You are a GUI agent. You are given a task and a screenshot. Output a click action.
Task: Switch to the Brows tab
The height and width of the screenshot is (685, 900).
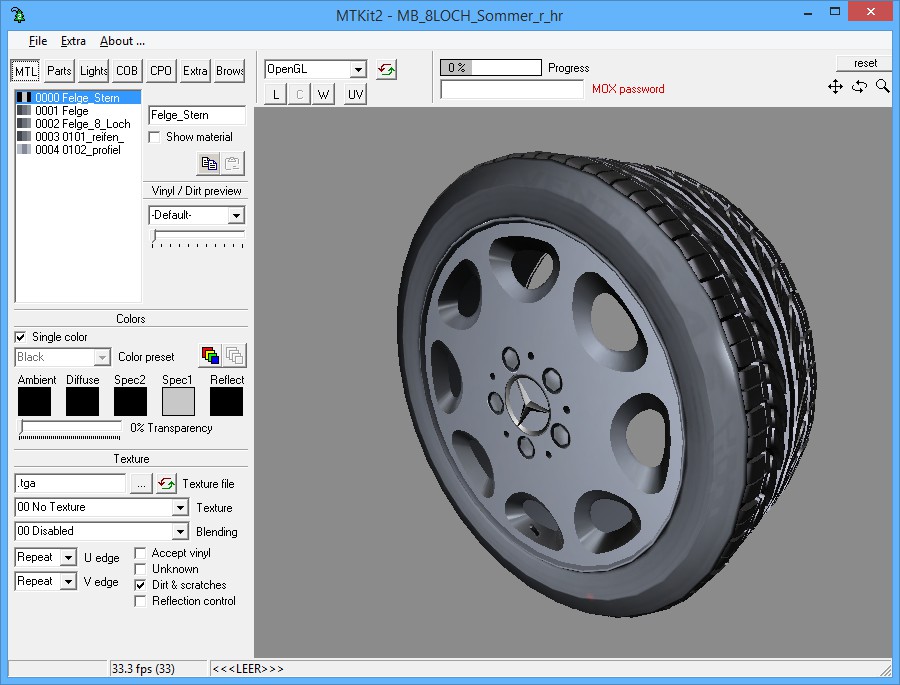(230, 71)
